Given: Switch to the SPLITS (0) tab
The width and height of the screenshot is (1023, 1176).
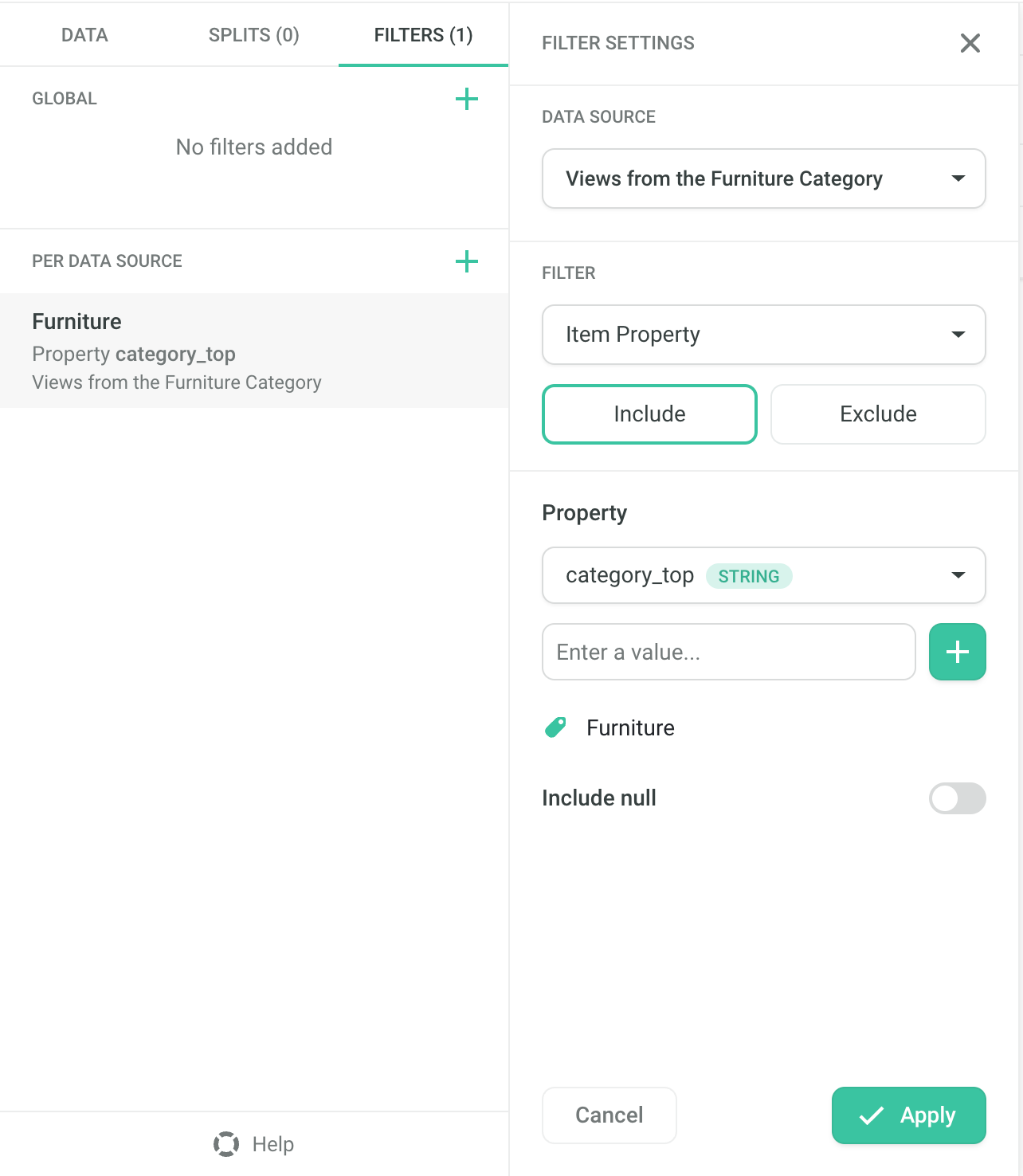Looking at the screenshot, I should click(253, 35).
